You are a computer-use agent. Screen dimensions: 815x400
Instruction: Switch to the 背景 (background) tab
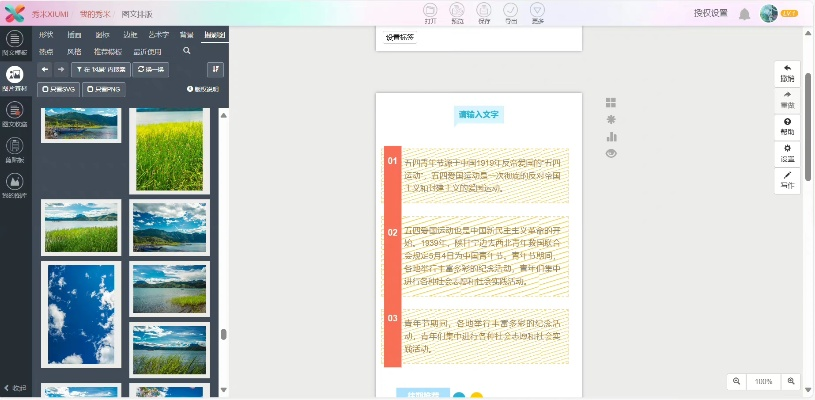click(x=187, y=34)
